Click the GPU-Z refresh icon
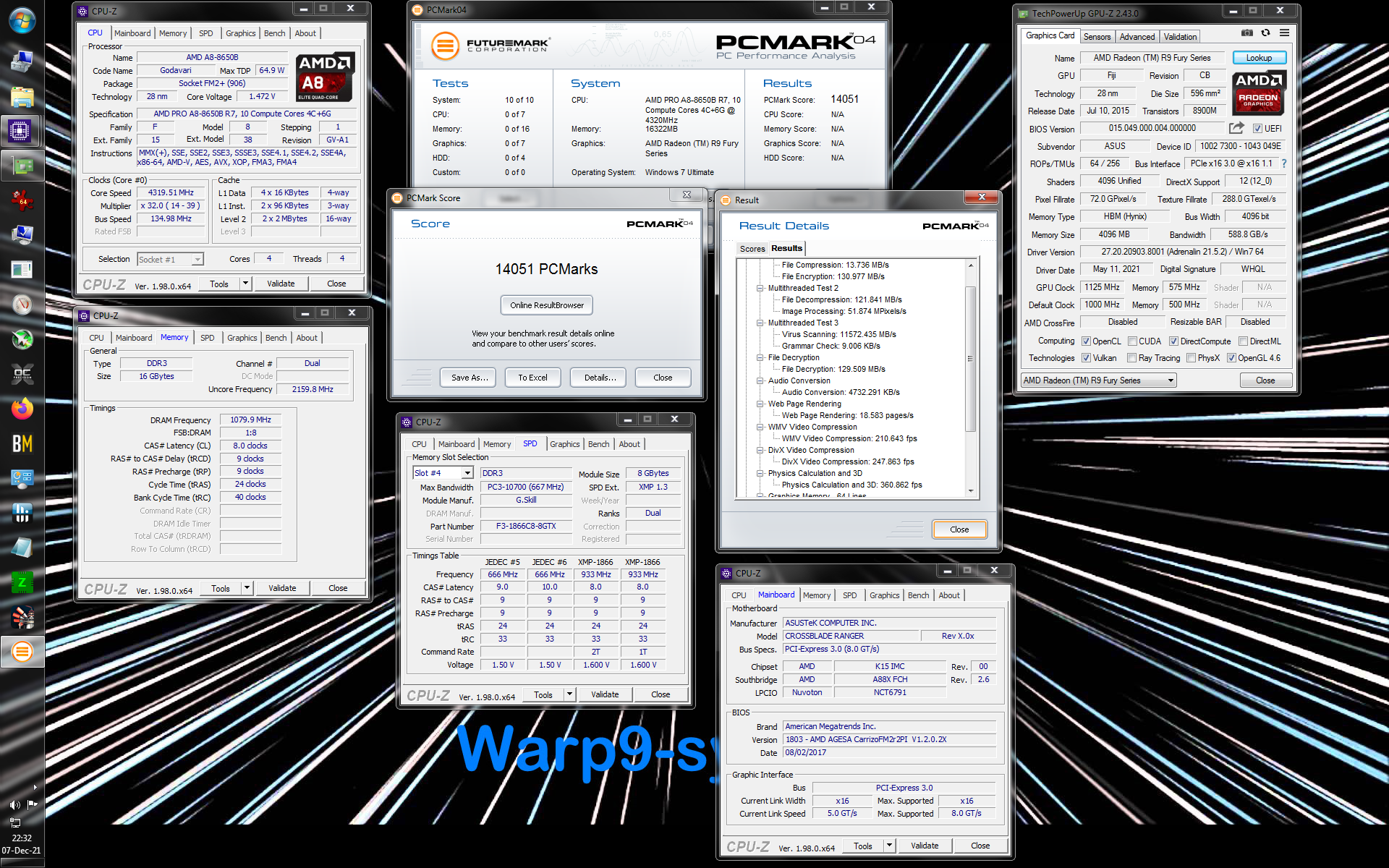The height and width of the screenshot is (868, 1389). tap(1265, 33)
